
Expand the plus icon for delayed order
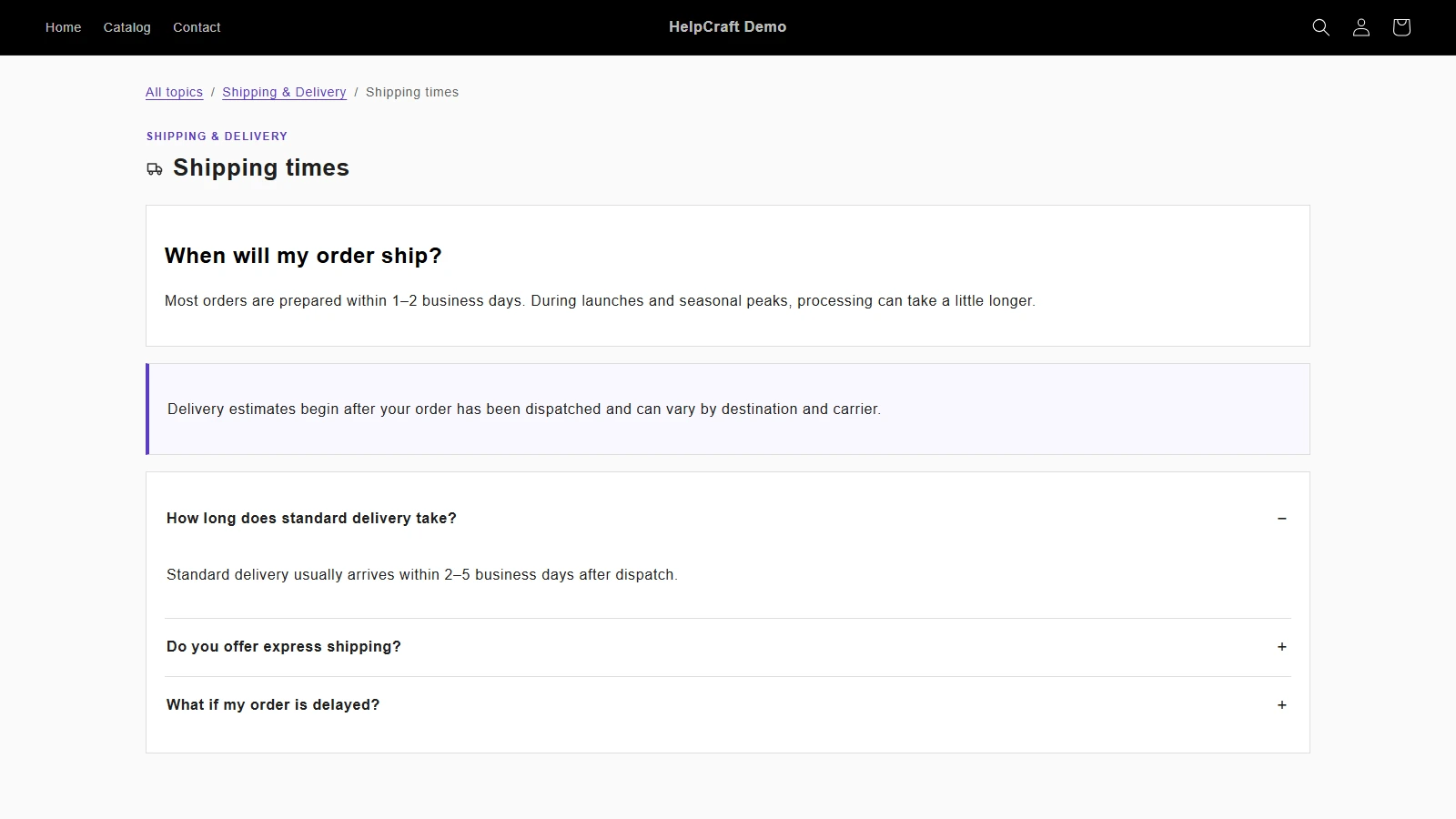click(1281, 705)
